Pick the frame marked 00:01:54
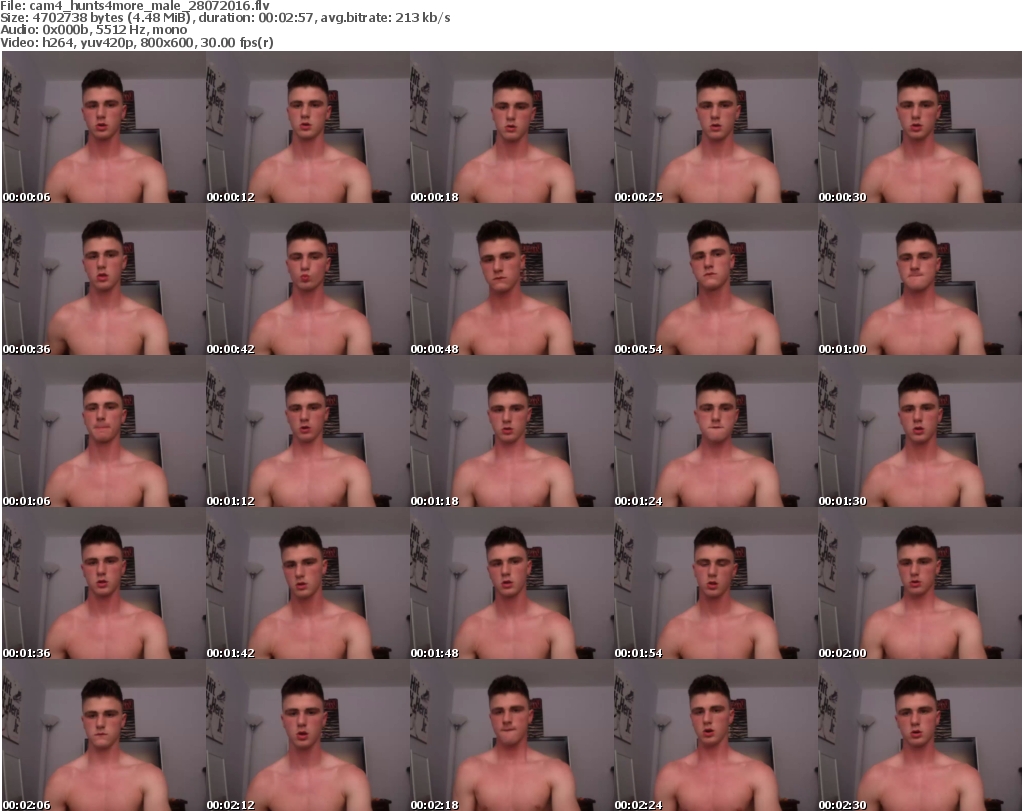1024x811 pixels. (716, 584)
